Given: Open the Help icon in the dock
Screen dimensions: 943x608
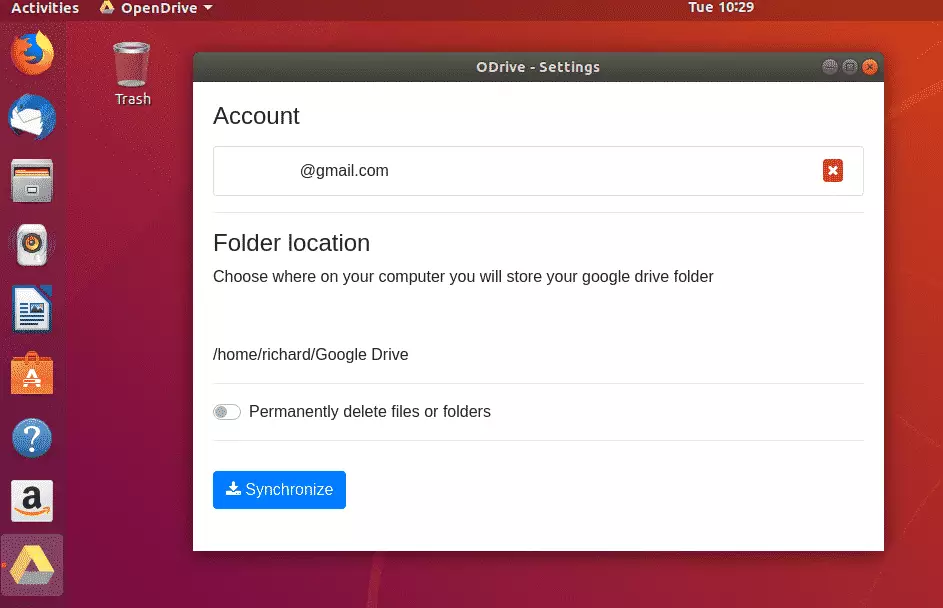Looking at the screenshot, I should tap(32, 438).
